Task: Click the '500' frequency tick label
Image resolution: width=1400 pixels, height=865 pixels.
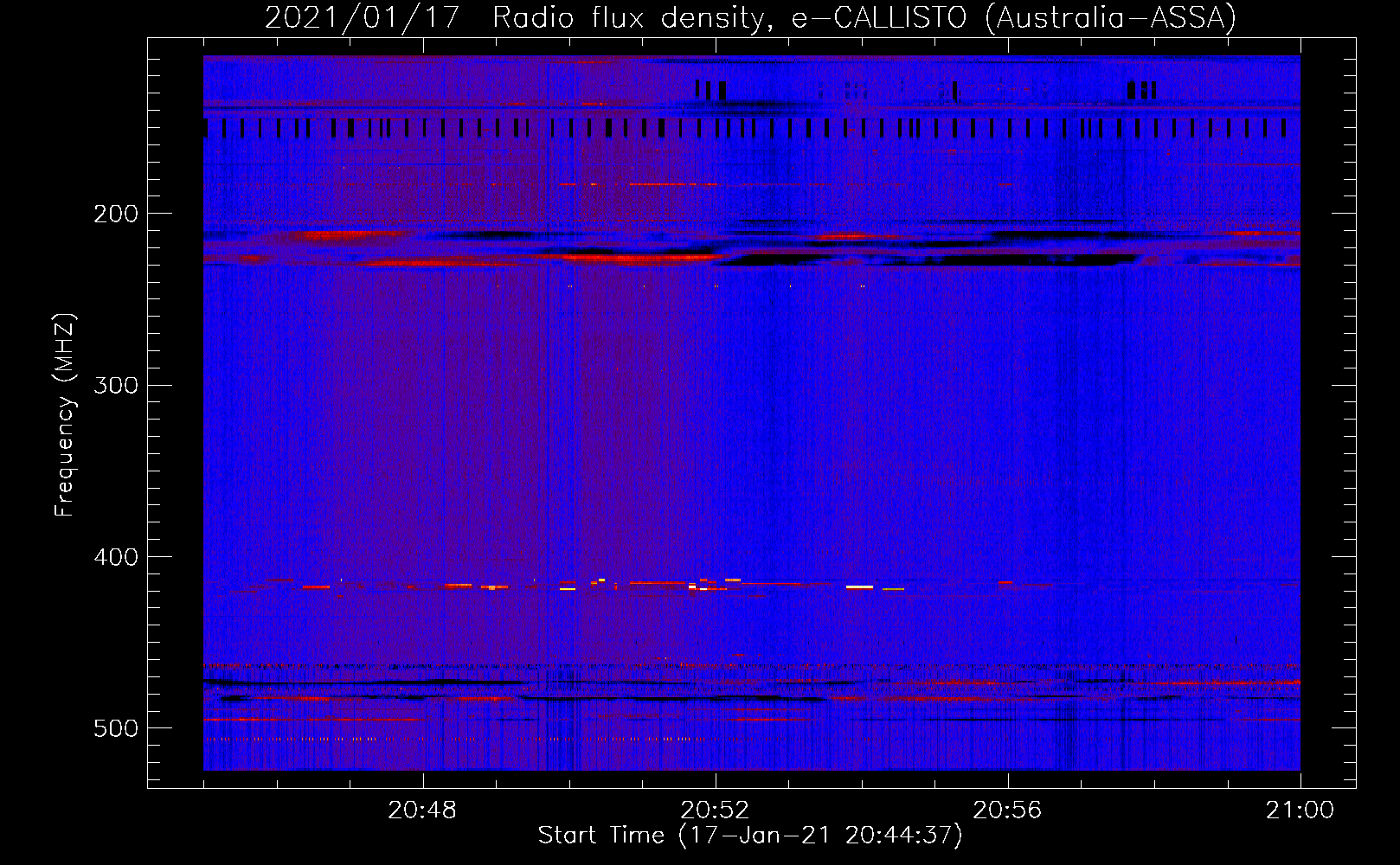Action: click(x=116, y=728)
